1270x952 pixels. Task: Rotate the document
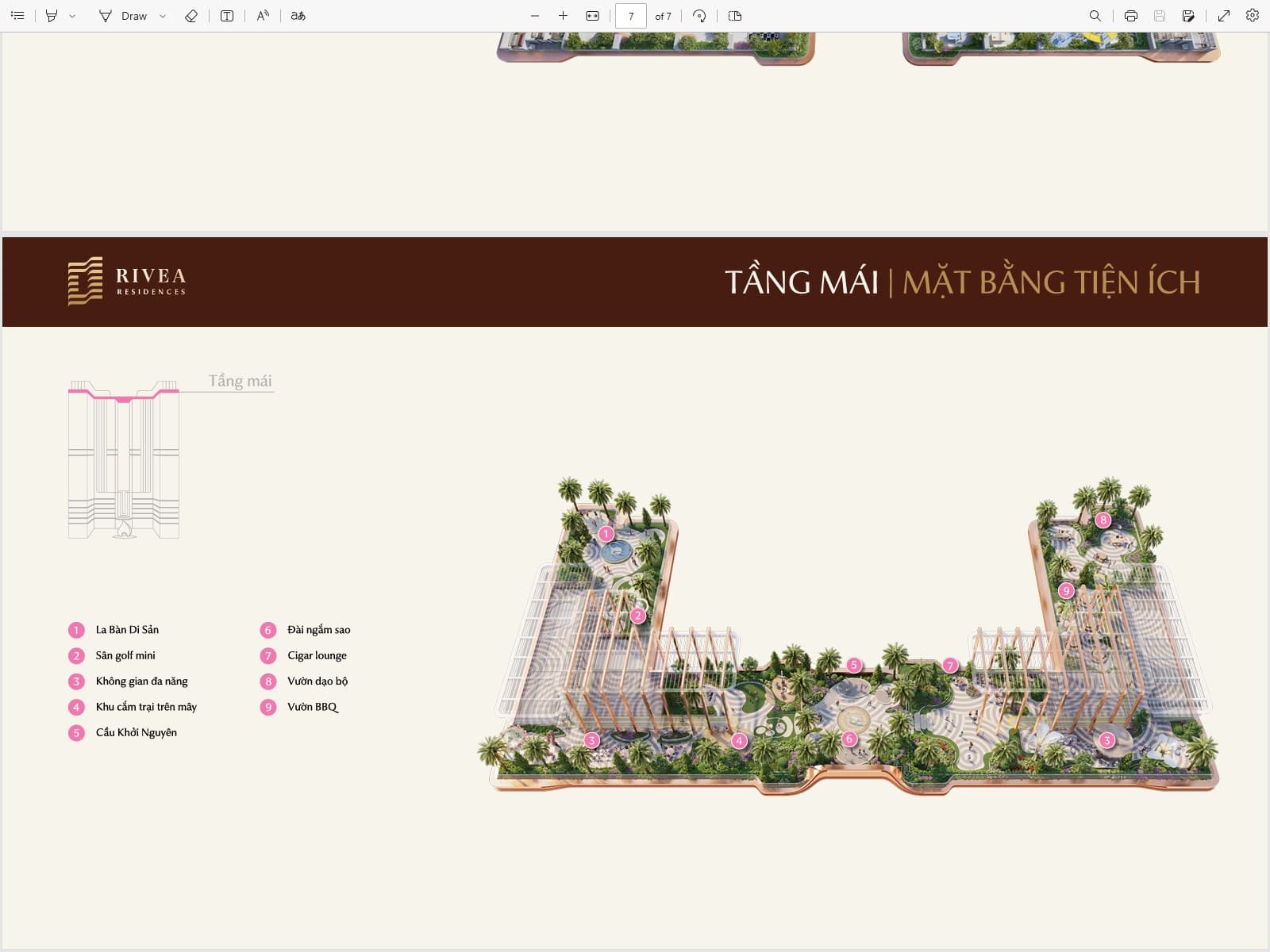coord(699,16)
